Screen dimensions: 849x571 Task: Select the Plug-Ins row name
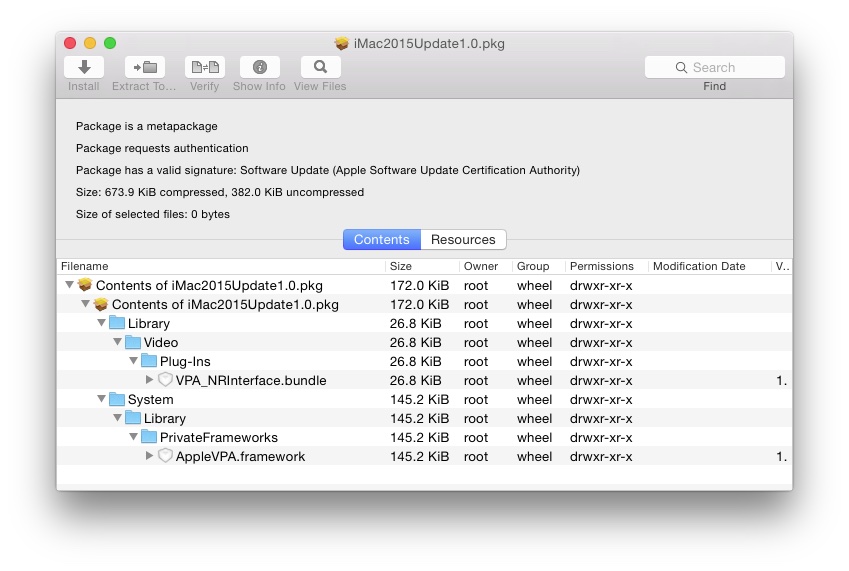pyautogui.click(x=185, y=362)
